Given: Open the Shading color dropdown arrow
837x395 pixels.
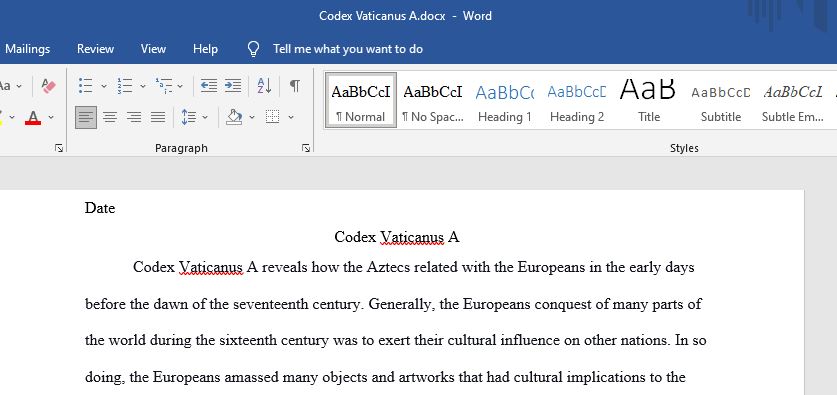Looking at the screenshot, I should pyautogui.click(x=252, y=117).
